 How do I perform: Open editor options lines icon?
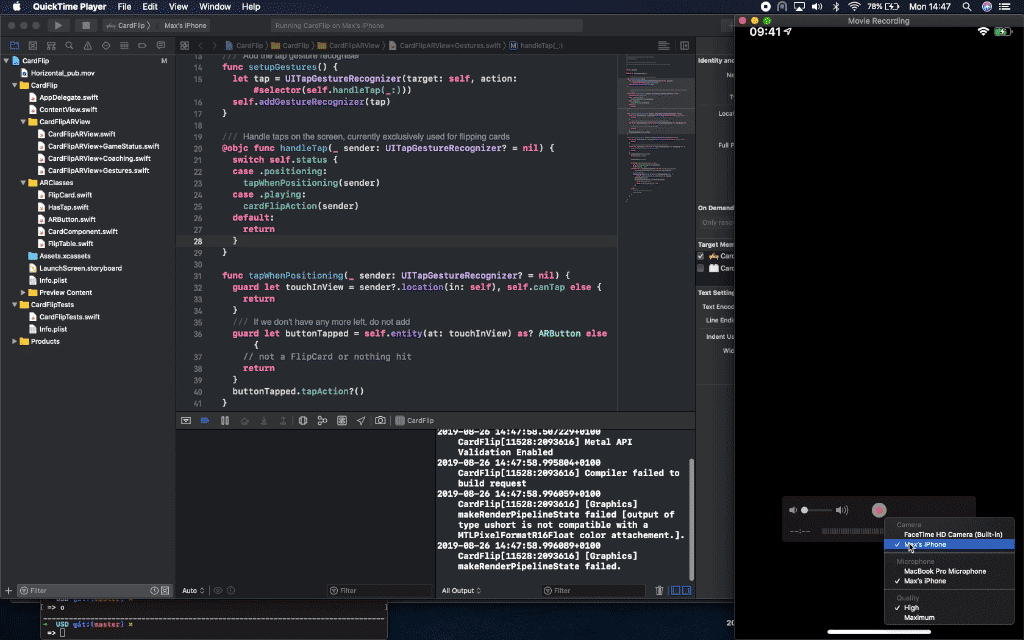[664, 46]
